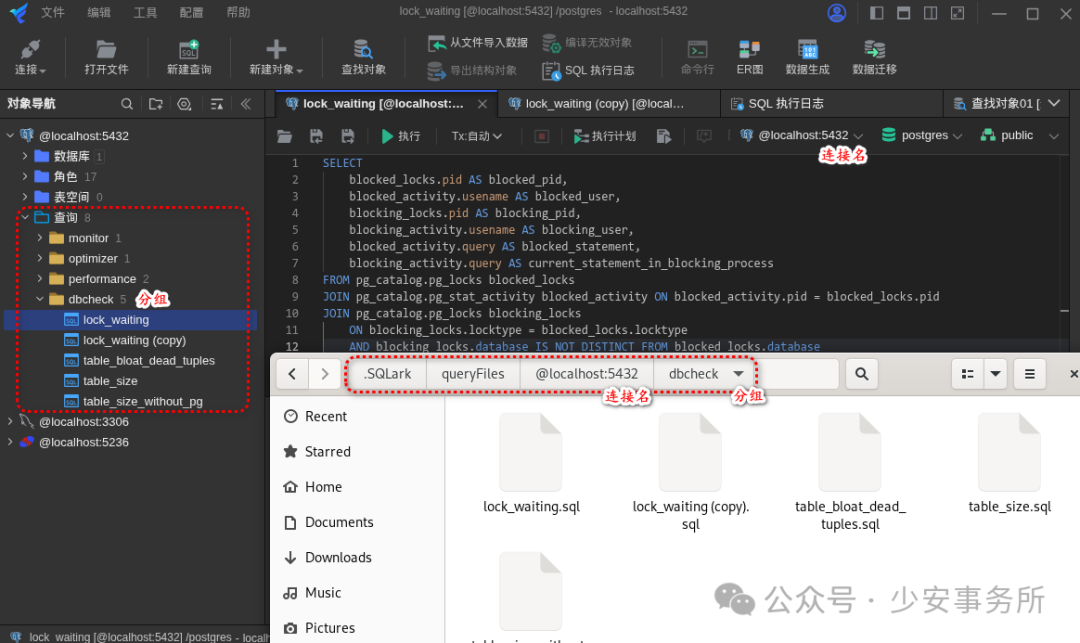1080x643 pixels.
Task: Click the .SQLark path breadcrumb
Action: [388, 374]
